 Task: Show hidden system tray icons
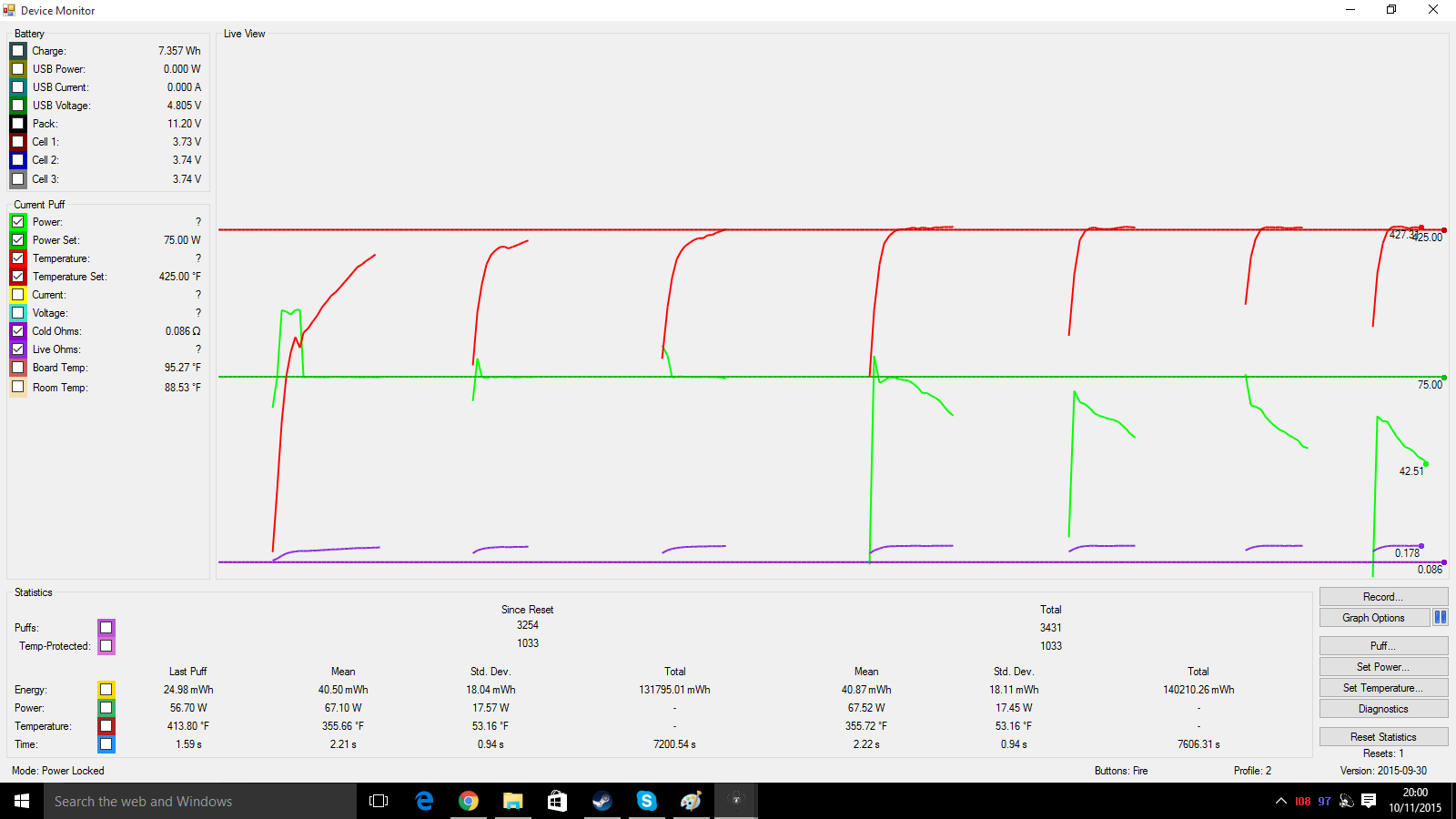[1280, 801]
